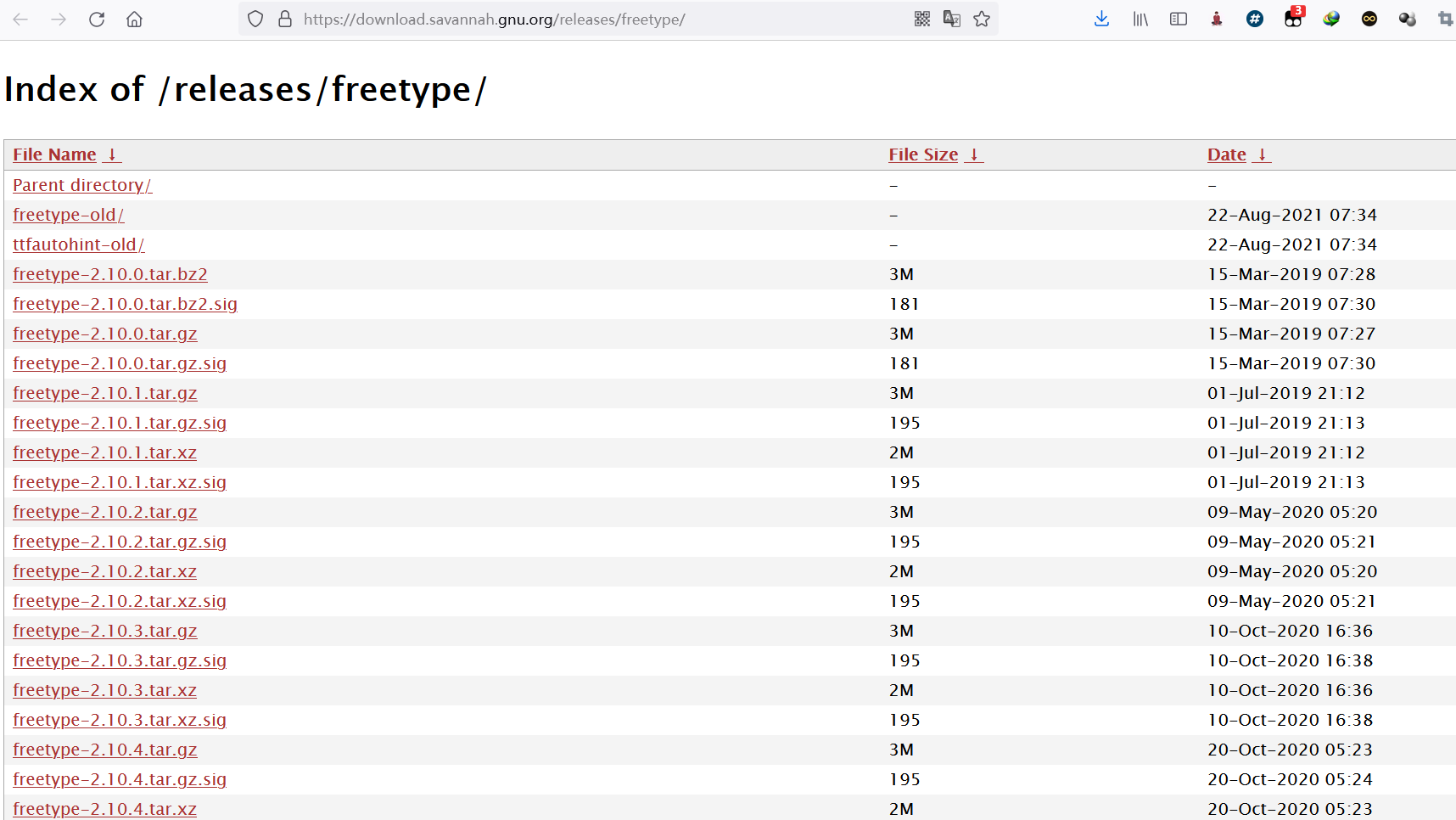Download freetype-2.10.1.tar.xz
The image size is (1456, 820).
(104, 452)
